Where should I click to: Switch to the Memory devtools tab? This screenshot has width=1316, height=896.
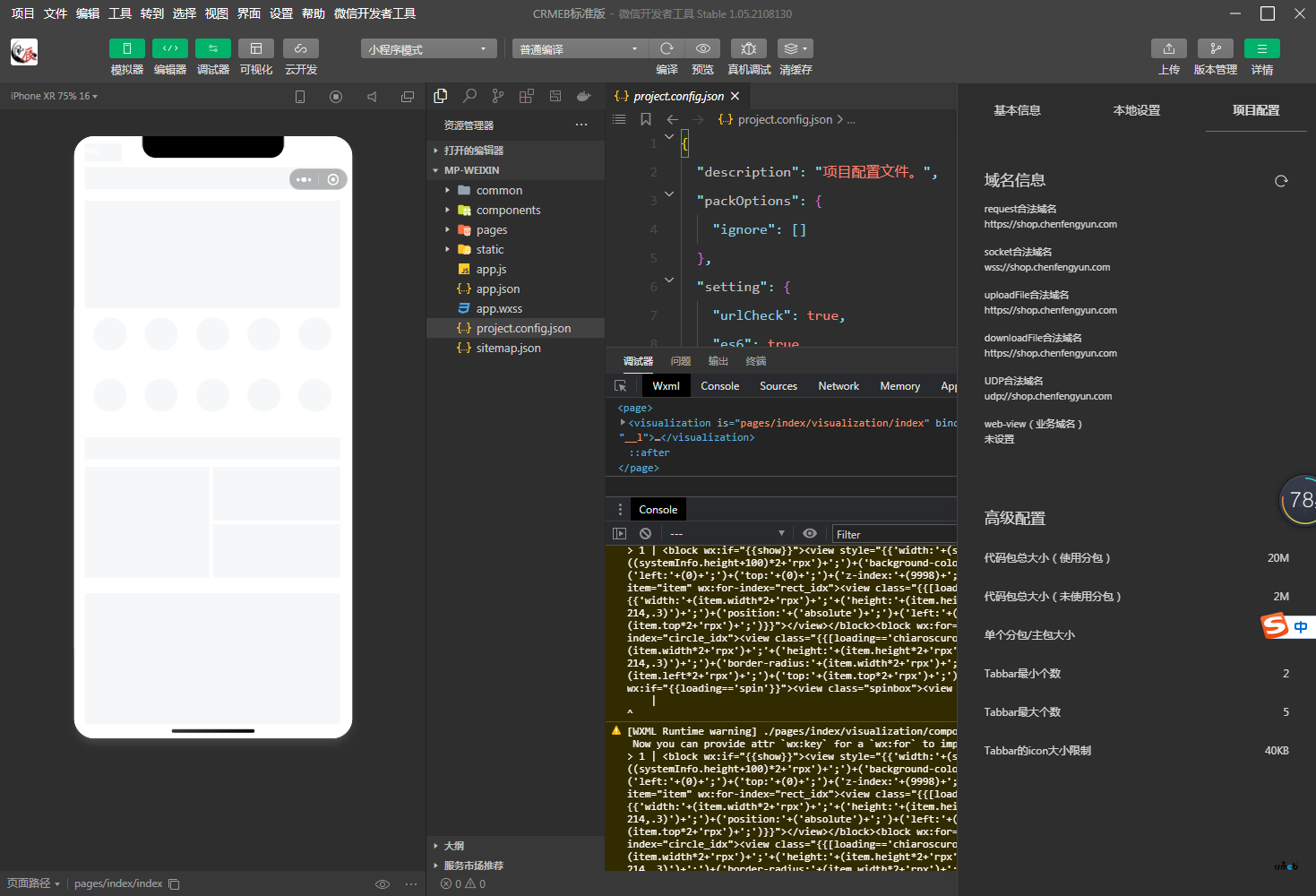click(900, 386)
